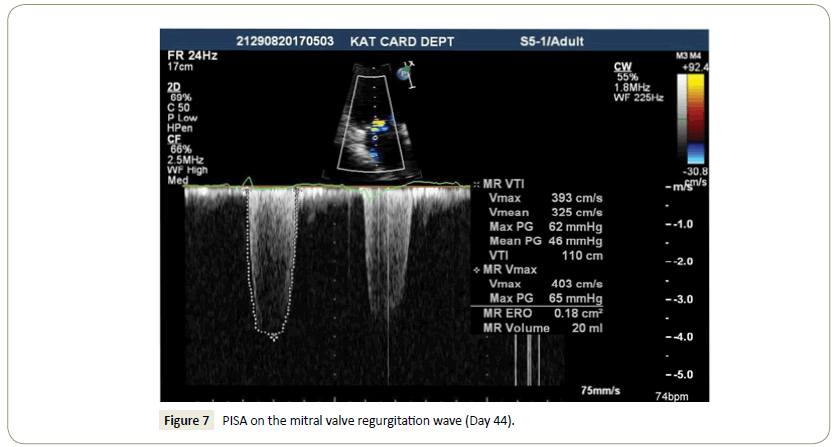Select the CW Doppler mode label
The image size is (837, 447).
(x=622, y=65)
